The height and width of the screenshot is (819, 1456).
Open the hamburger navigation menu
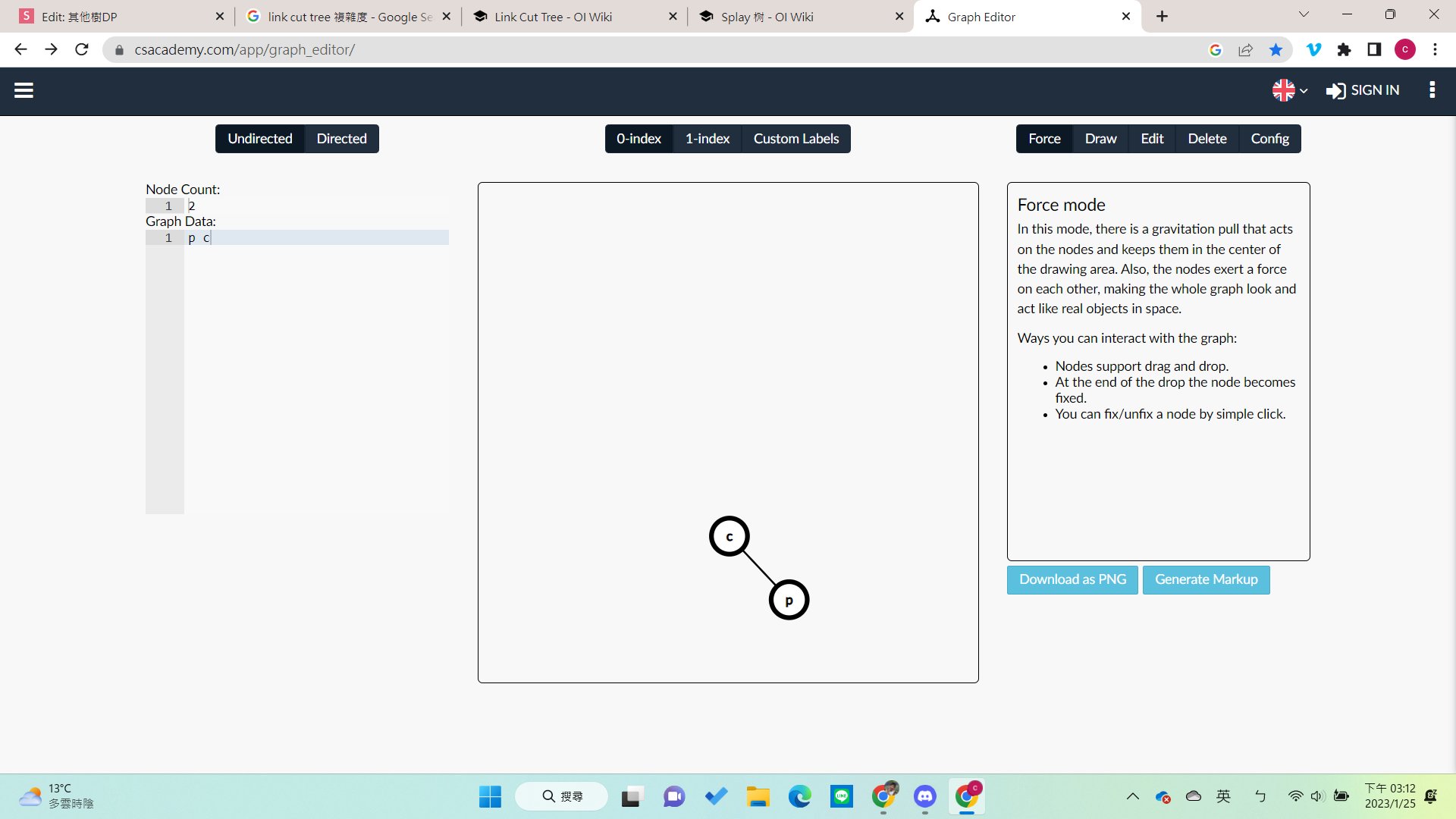click(x=24, y=90)
